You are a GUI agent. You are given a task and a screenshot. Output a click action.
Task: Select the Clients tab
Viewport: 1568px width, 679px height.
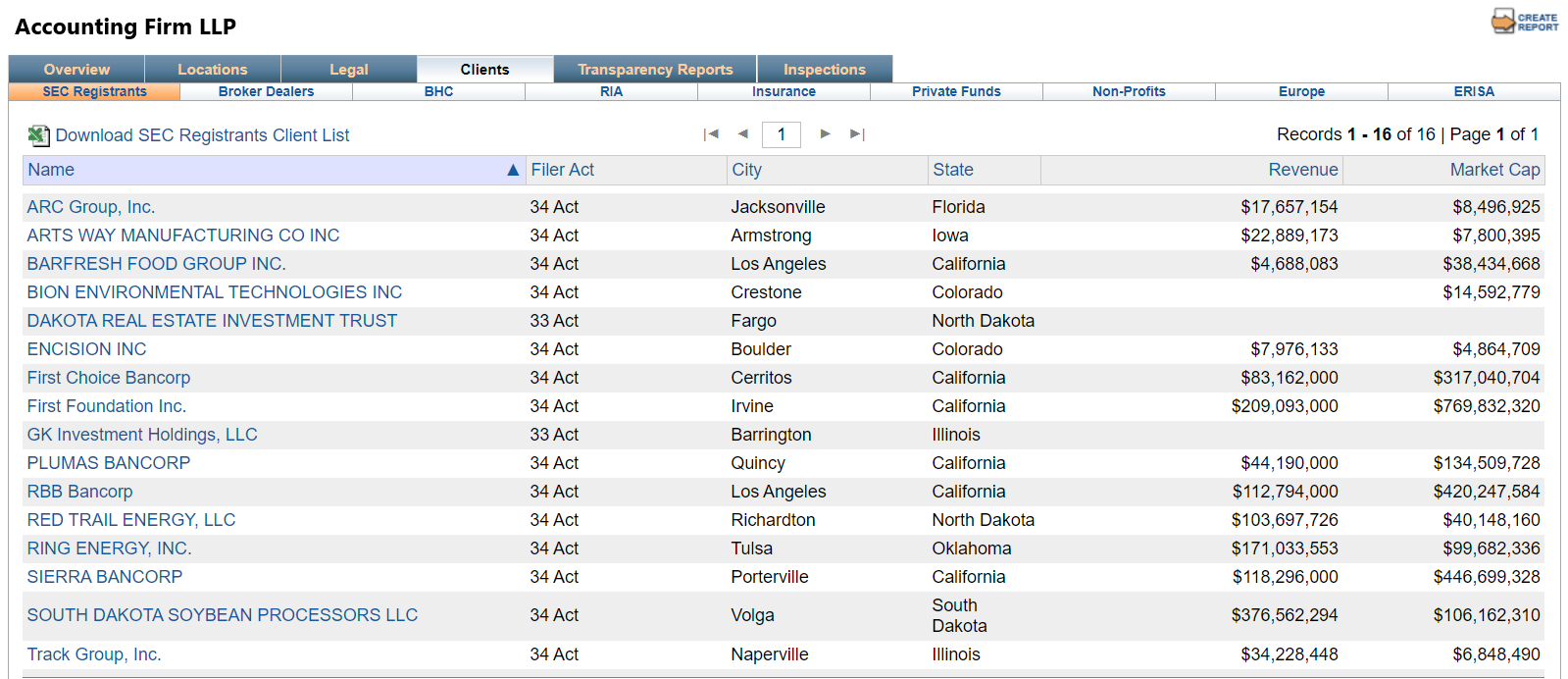(485, 69)
